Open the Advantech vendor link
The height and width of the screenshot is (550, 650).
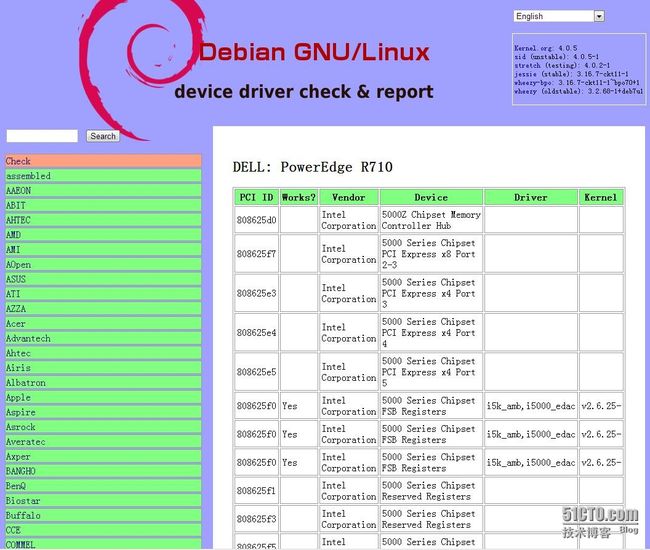tap(103, 338)
